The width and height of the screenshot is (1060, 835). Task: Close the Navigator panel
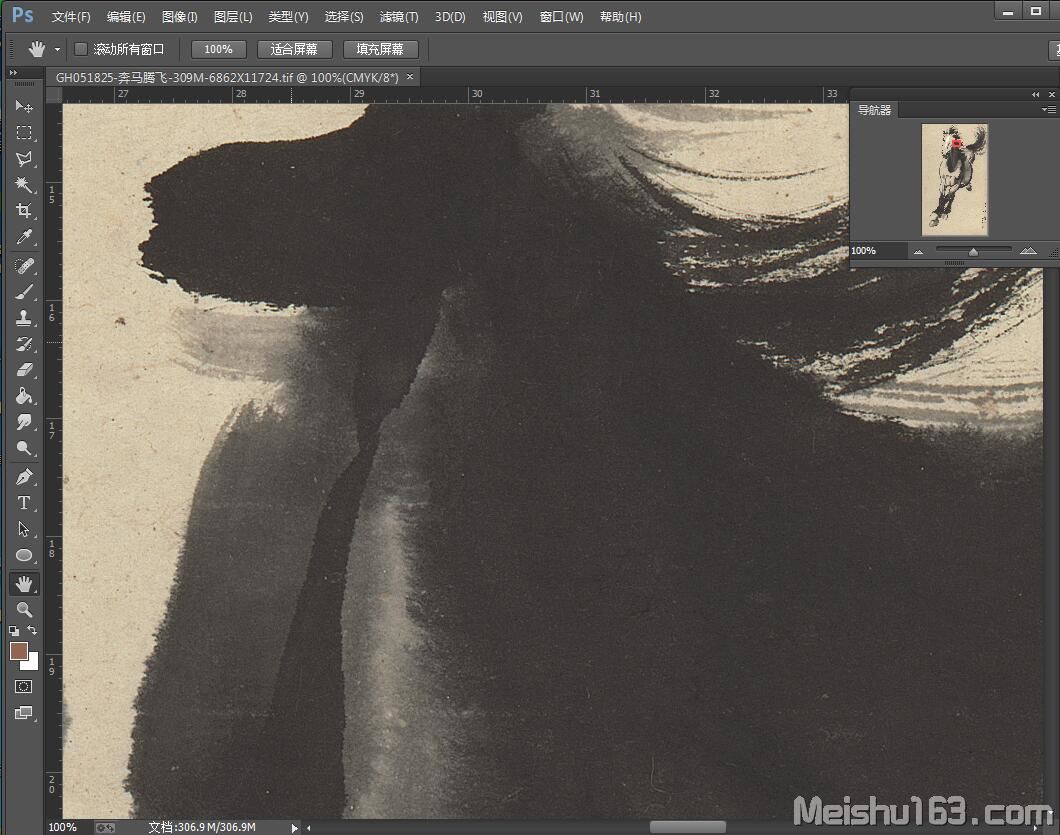coord(1052,95)
